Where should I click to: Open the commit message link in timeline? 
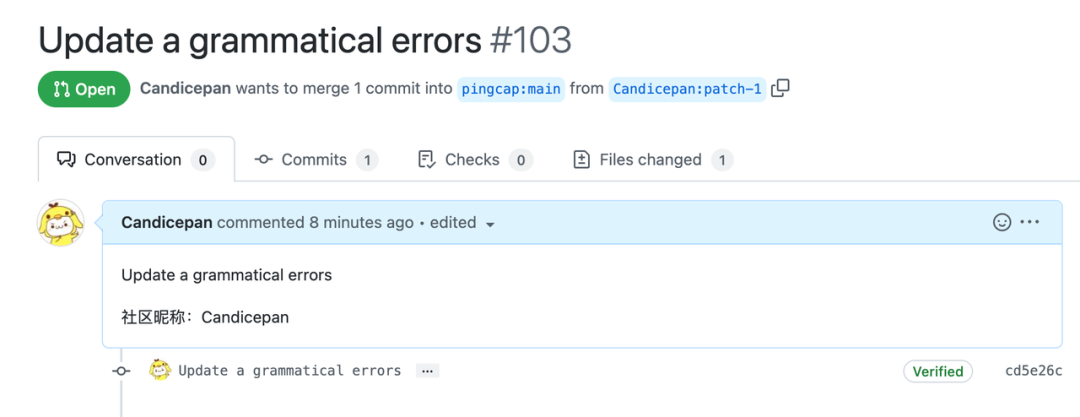click(x=289, y=371)
